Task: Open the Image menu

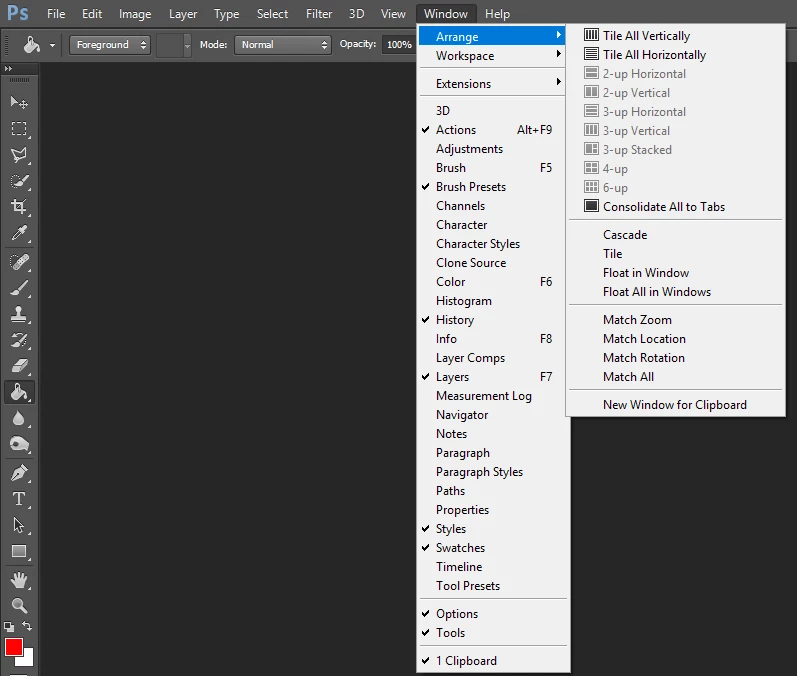Action: pyautogui.click(x=135, y=14)
